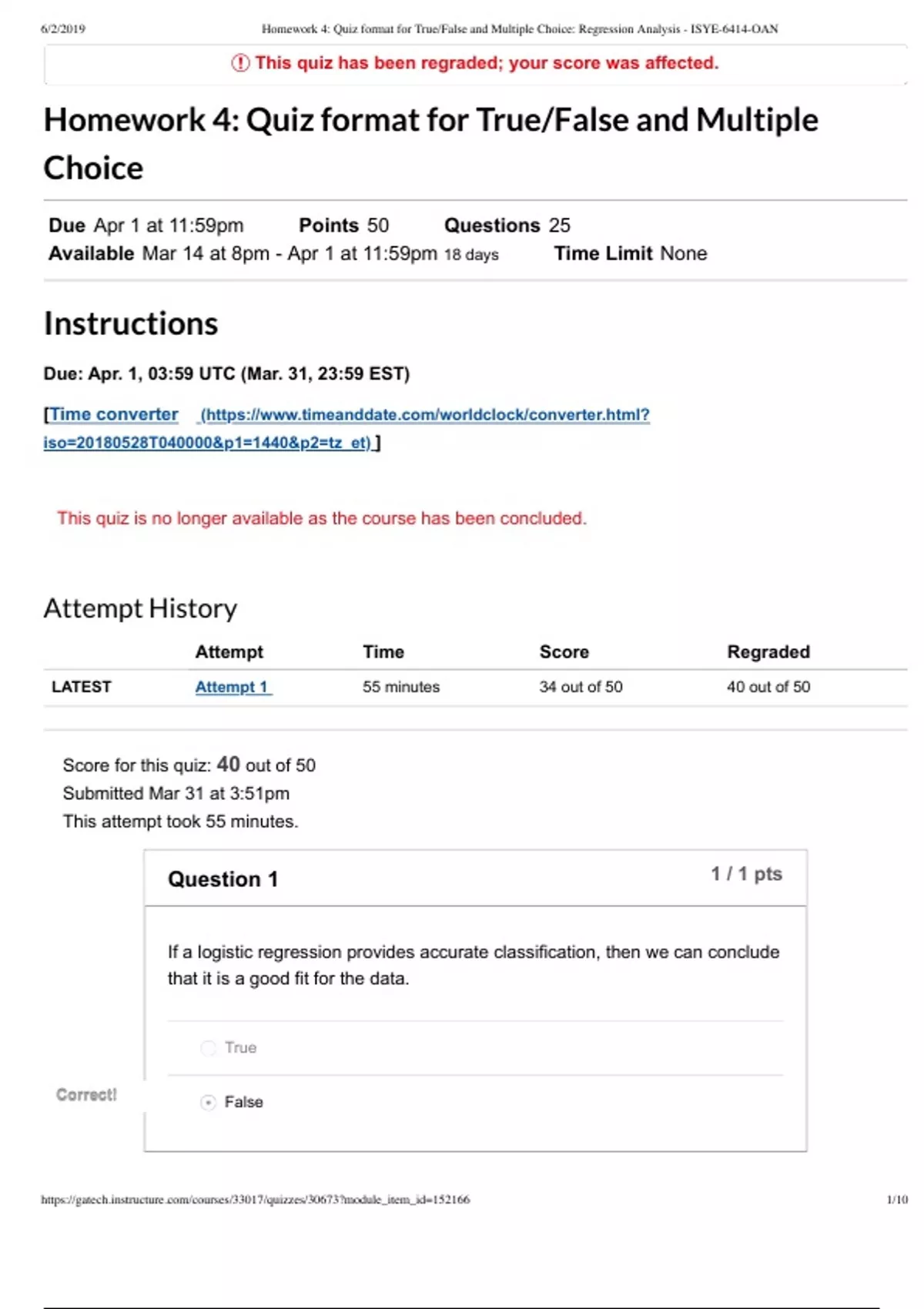Open the Attempt 1 link

click(x=233, y=687)
